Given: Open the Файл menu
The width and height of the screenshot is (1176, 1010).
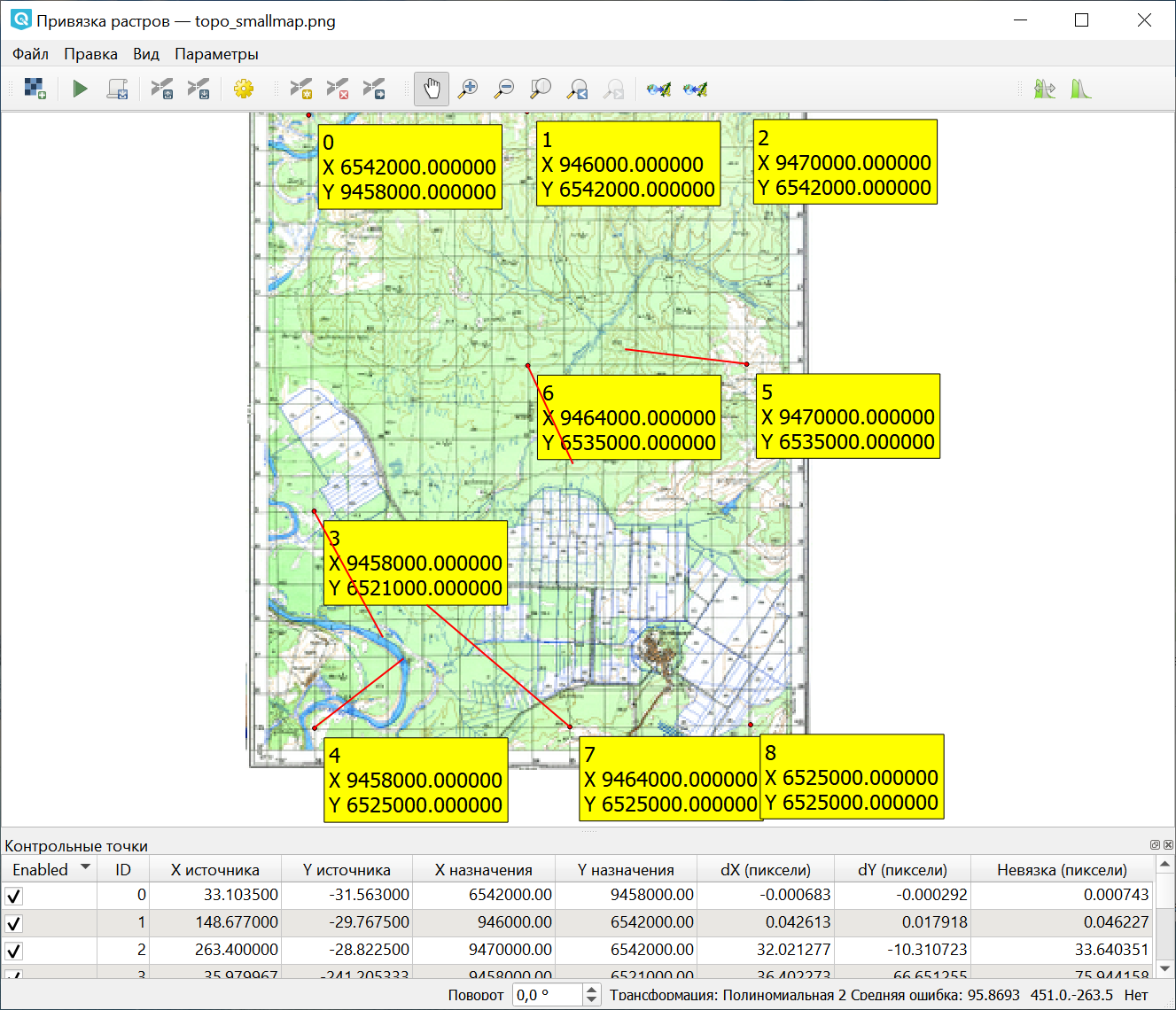Looking at the screenshot, I should pos(30,54).
